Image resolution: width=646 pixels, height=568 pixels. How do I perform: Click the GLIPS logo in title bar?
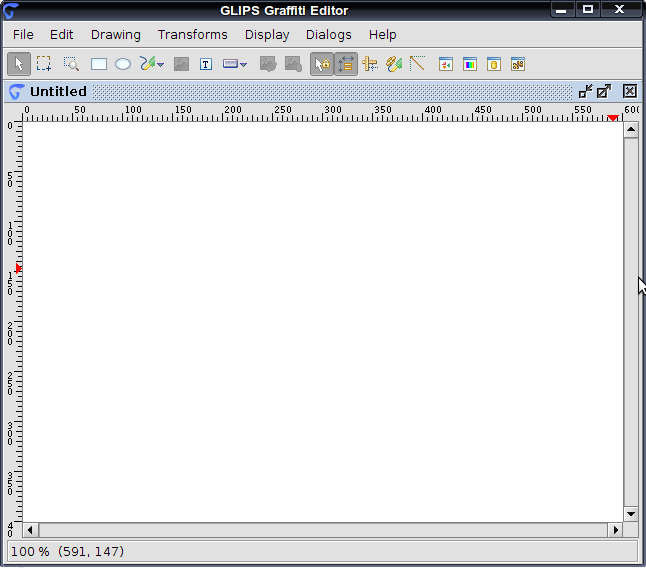coord(11,11)
